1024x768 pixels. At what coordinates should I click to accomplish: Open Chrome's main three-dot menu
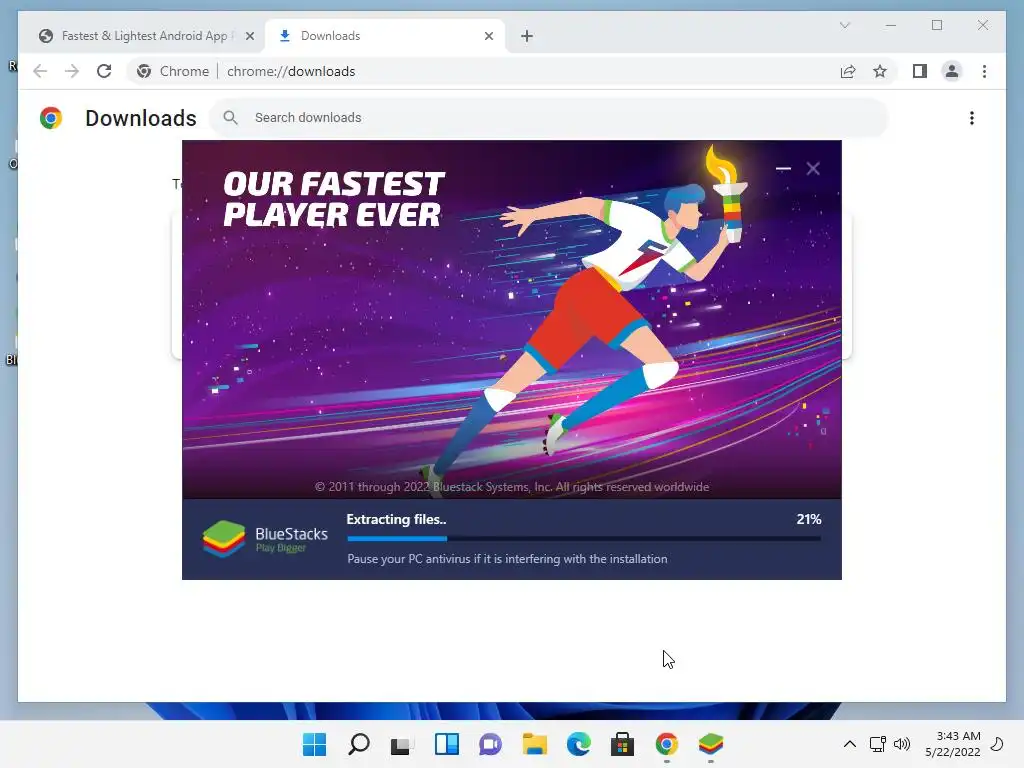(984, 71)
